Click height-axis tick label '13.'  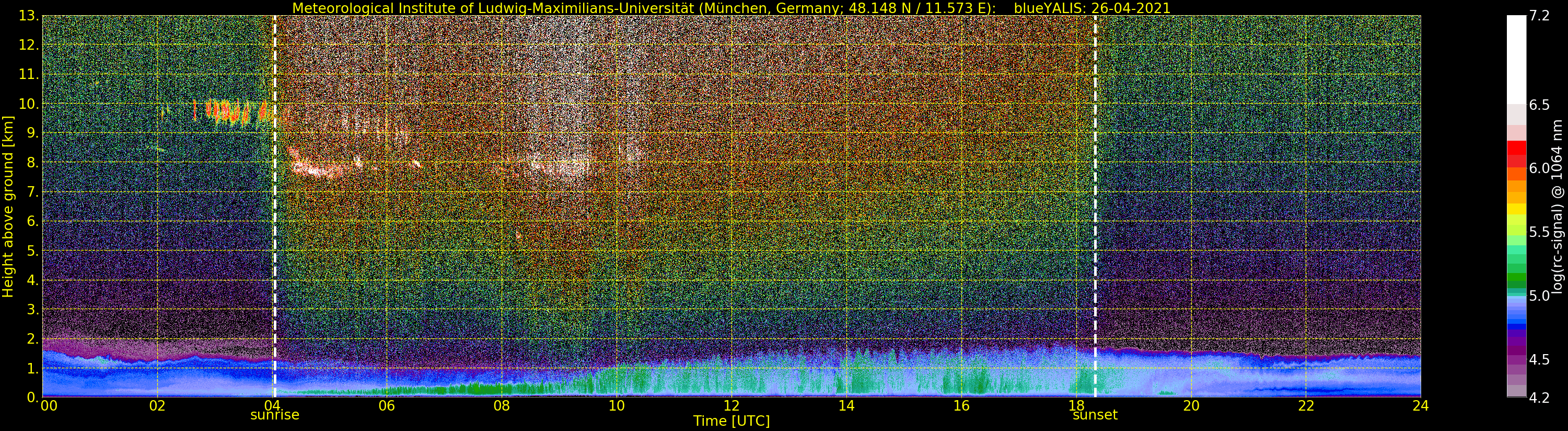point(29,16)
